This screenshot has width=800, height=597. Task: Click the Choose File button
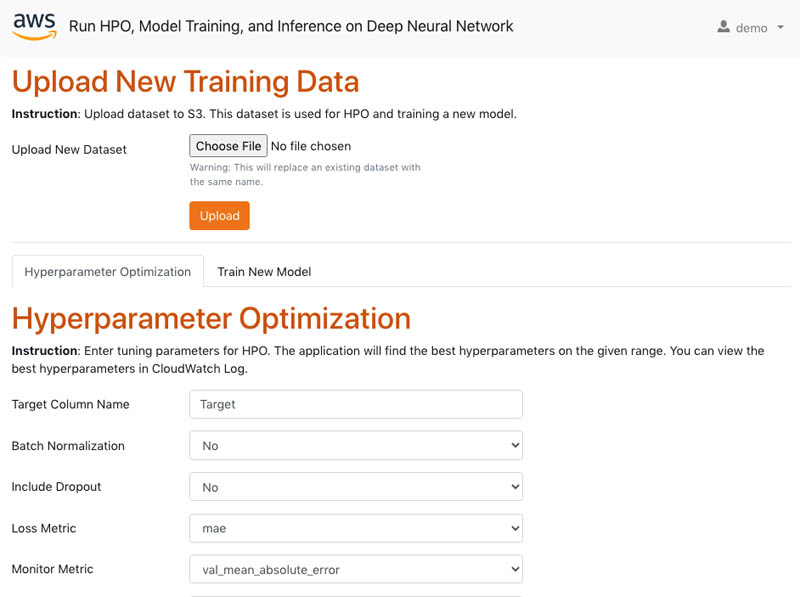coord(228,146)
